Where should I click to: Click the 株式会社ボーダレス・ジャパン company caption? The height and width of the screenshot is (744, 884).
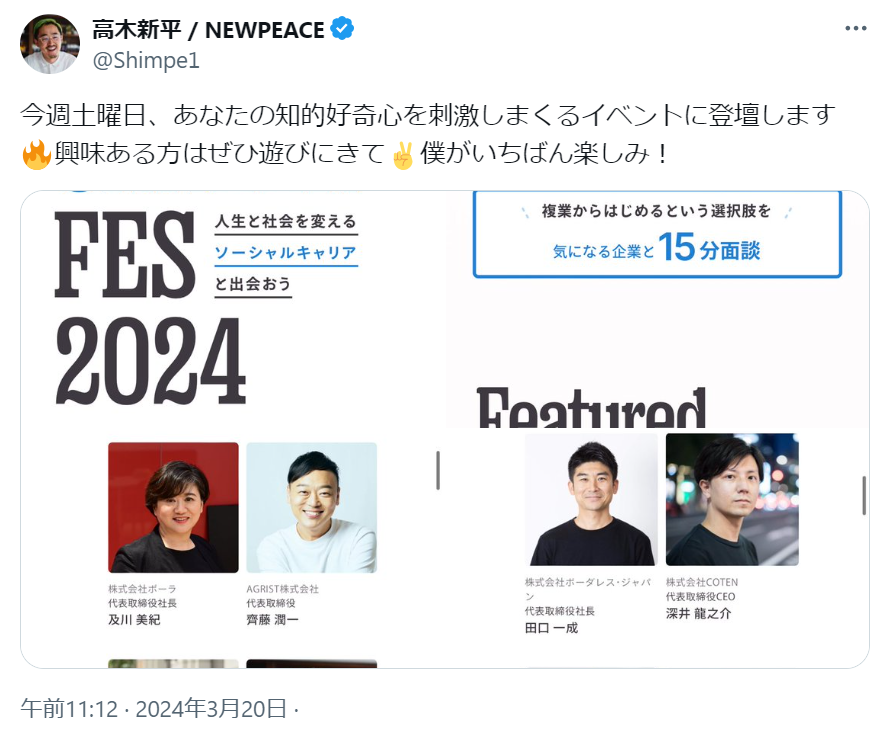[x=587, y=589]
